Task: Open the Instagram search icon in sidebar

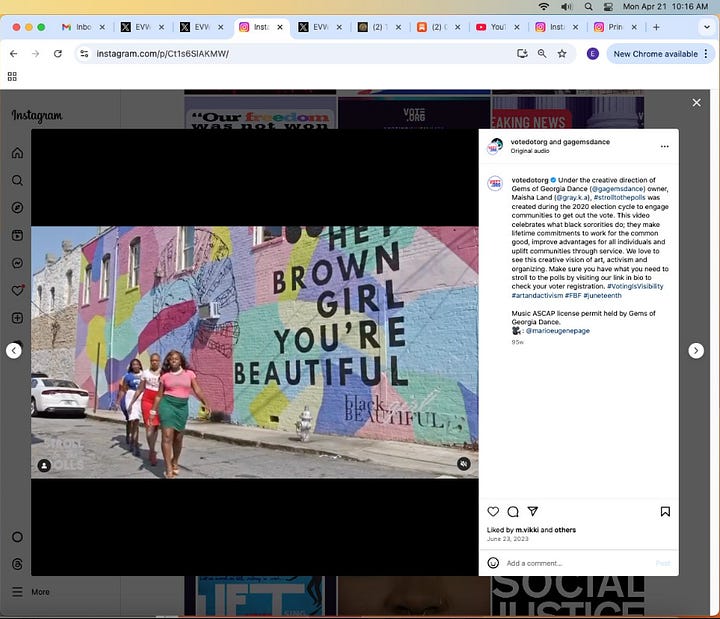Action: coord(17,180)
